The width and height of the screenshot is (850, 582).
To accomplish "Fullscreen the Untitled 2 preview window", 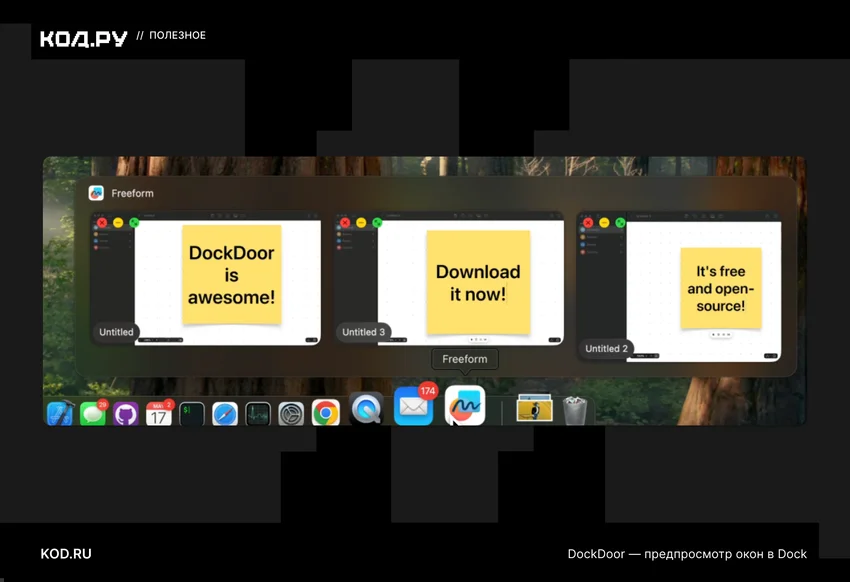I will pyautogui.click(x=621, y=223).
